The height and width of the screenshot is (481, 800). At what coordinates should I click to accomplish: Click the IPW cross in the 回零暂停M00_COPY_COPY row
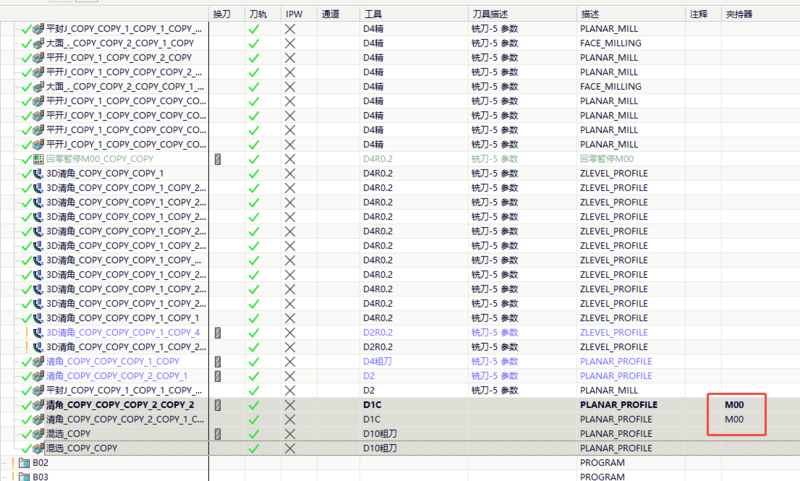pyautogui.click(x=290, y=159)
